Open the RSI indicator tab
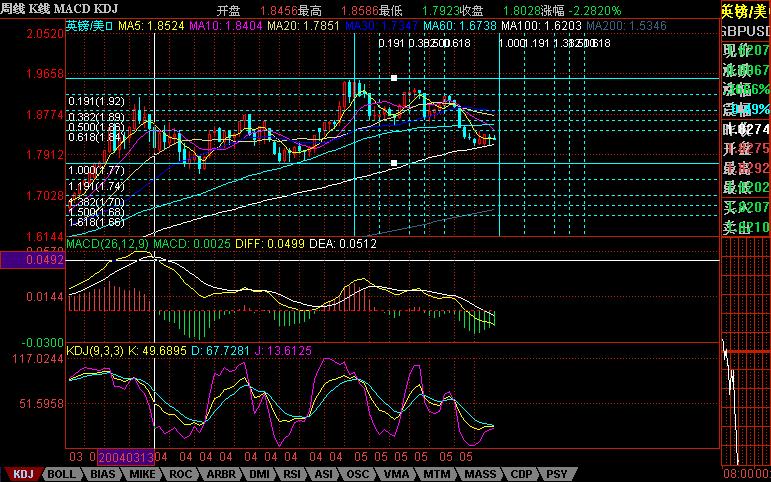 point(292,474)
